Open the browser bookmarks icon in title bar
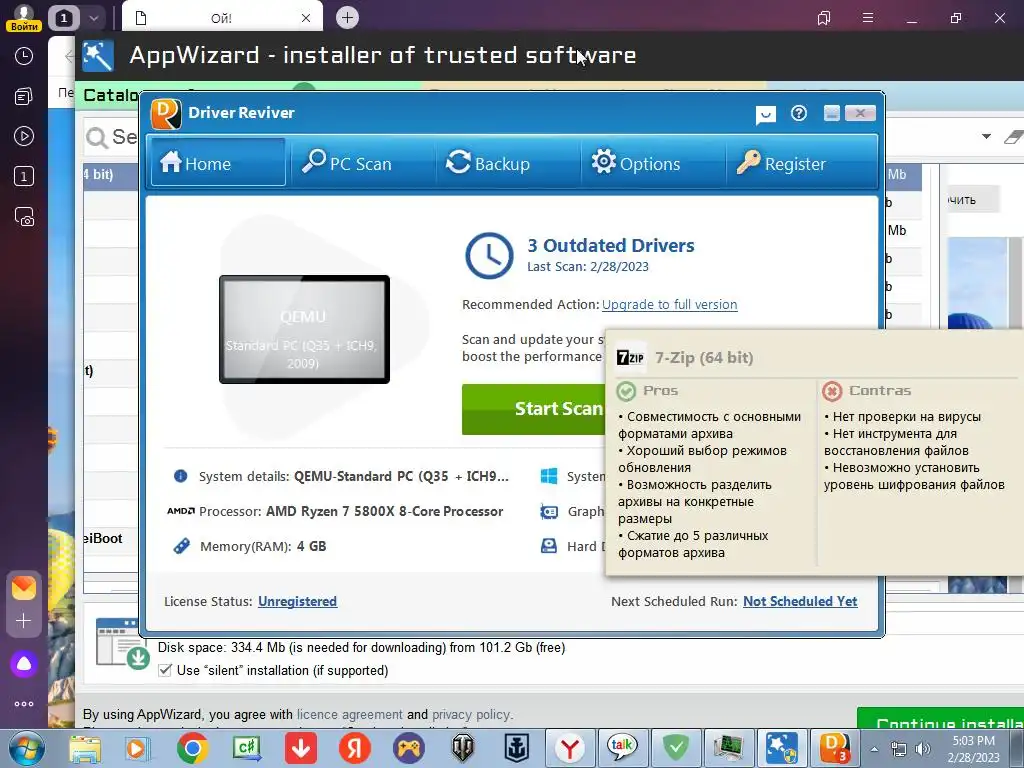The image size is (1024, 768). pyautogui.click(x=824, y=18)
